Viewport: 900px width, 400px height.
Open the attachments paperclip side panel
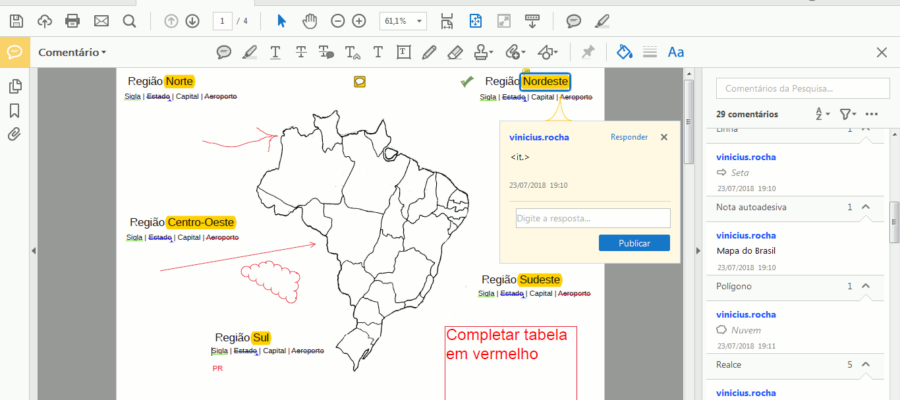coord(14,134)
